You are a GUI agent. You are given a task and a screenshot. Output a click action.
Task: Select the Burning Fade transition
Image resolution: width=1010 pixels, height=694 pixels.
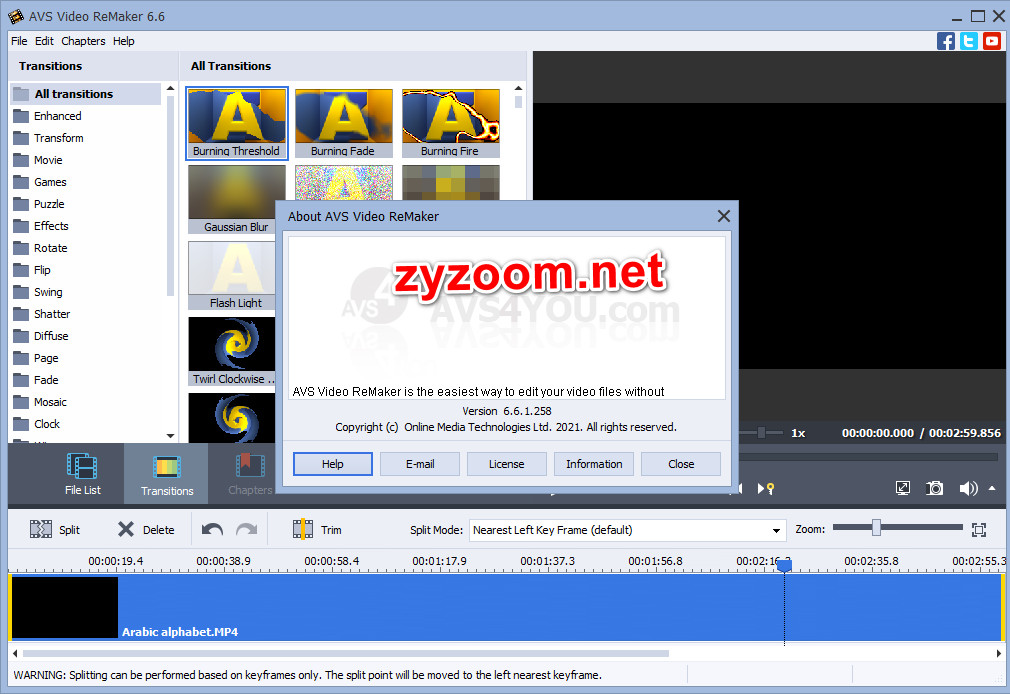[343, 123]
